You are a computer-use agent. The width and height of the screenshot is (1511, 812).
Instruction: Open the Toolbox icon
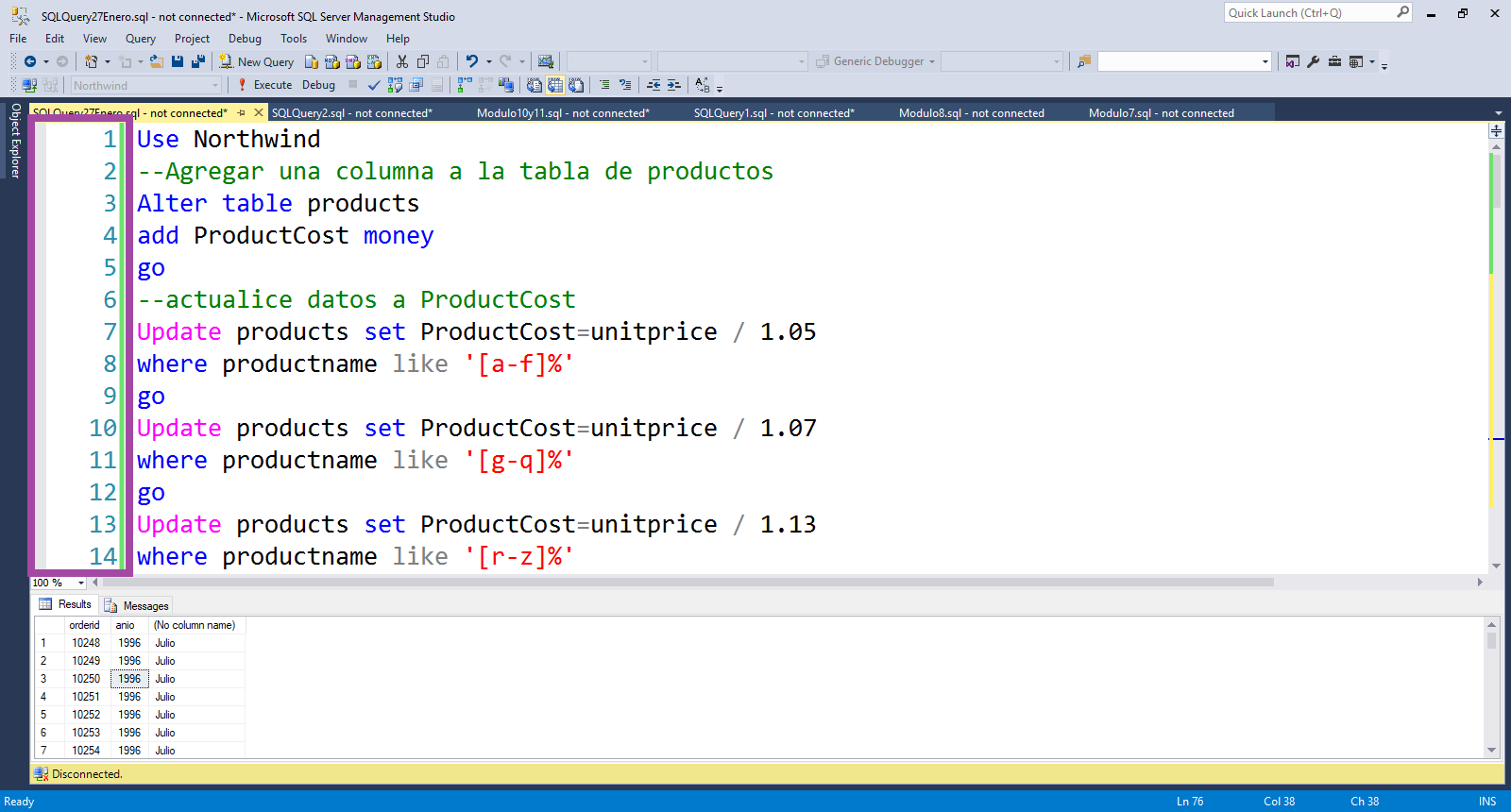point(1334,61)
